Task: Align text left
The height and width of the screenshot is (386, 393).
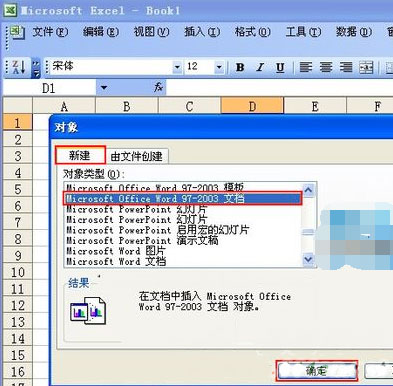Action: click(306, 68)
